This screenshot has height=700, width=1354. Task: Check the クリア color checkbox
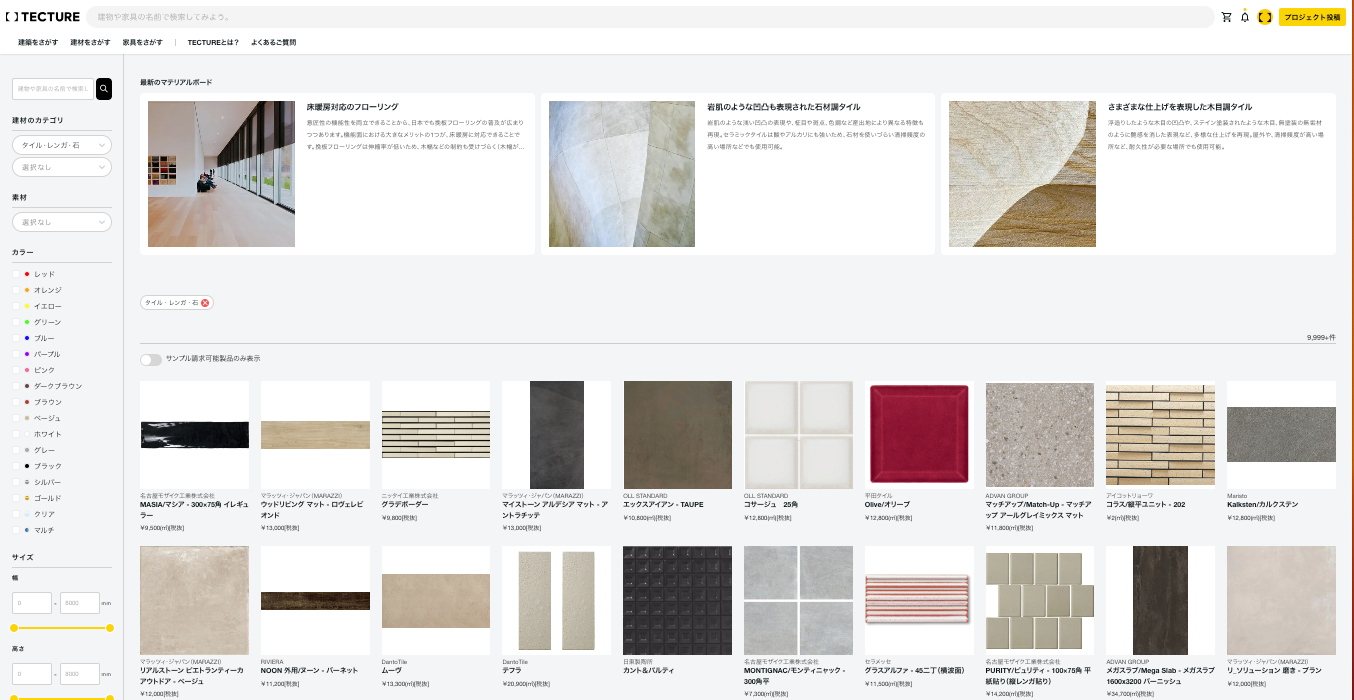(x=15, y=514)
